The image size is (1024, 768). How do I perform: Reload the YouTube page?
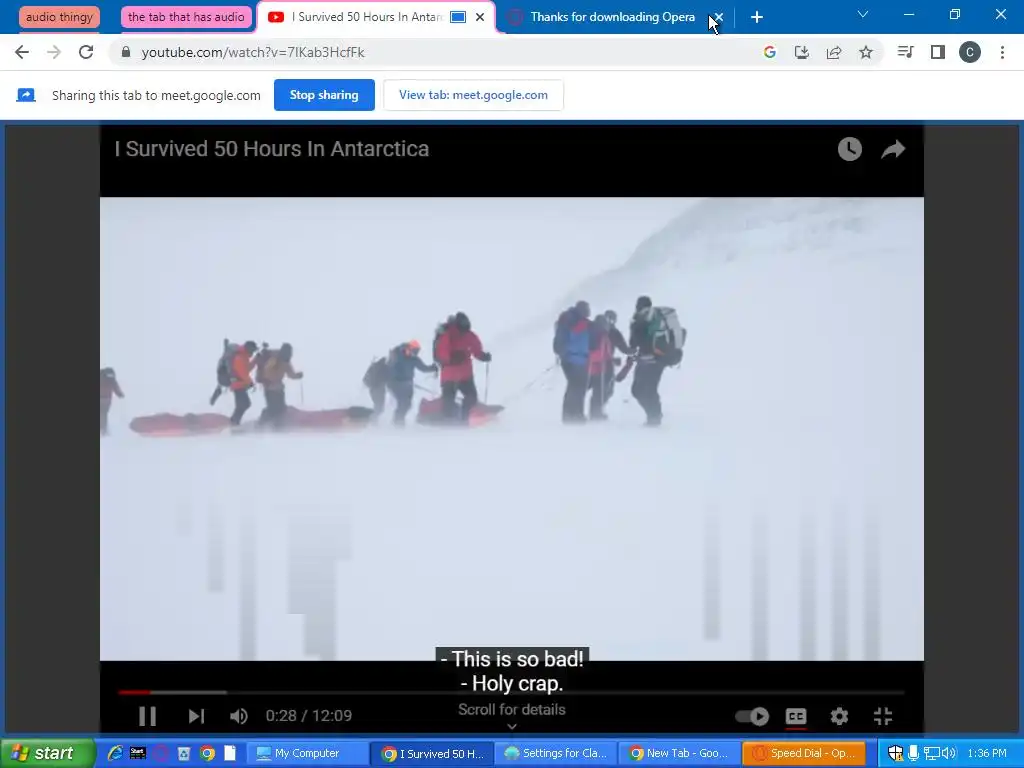point(86,52)
